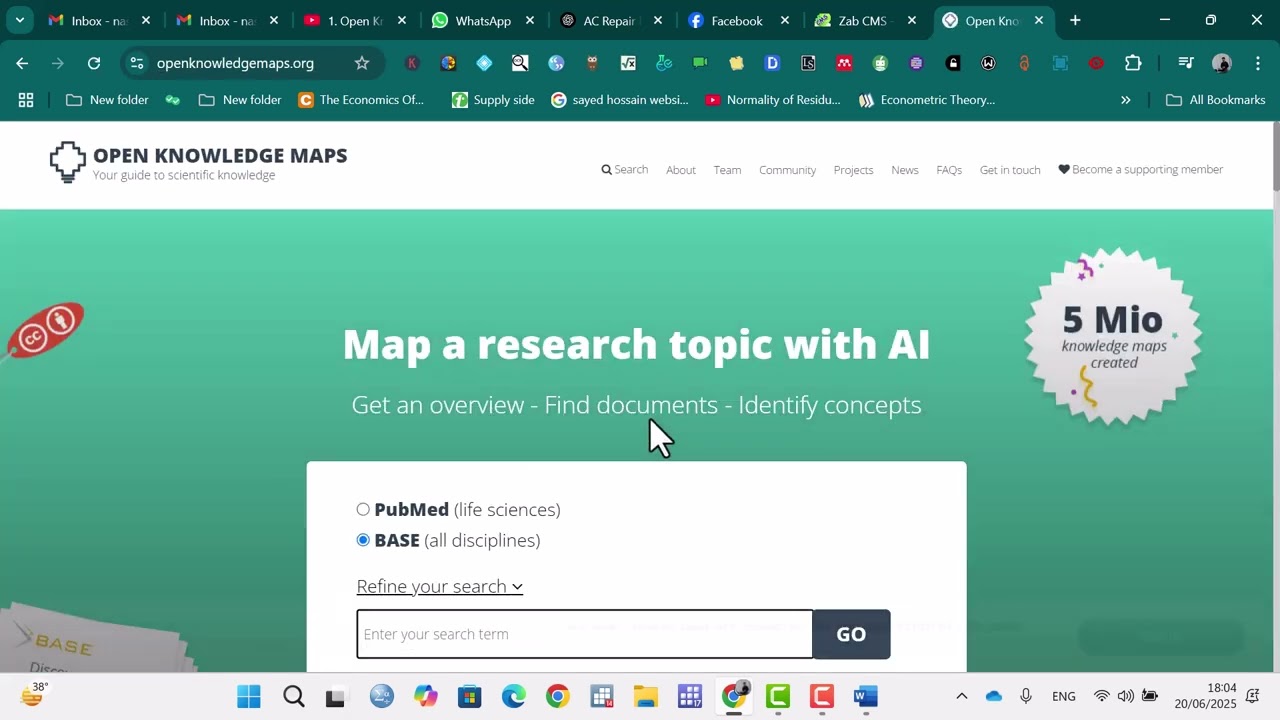Image resolution: width=1280 pixels, height=720 pixels.
Task: Click the page vertical scrollbar thumb
Action: 1275,156
